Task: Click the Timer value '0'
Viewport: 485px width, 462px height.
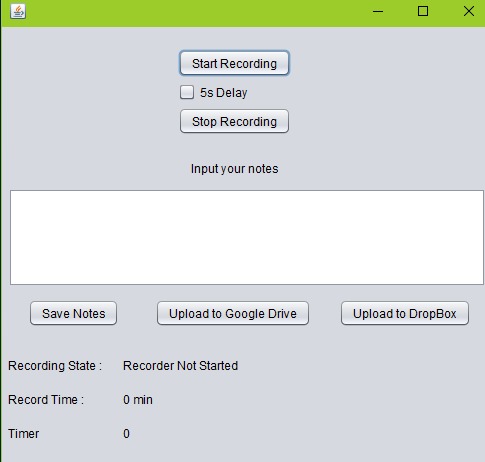Action: (x=126, y=434)
